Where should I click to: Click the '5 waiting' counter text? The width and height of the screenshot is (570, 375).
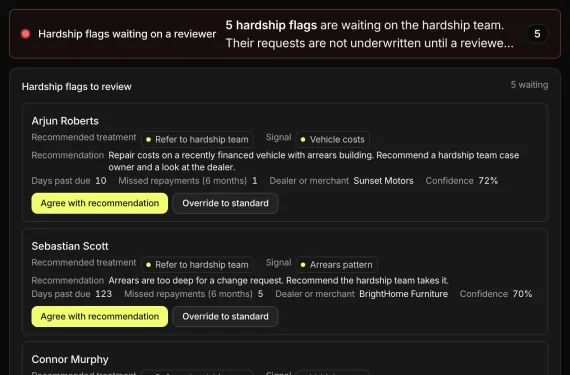click(529, 85)
